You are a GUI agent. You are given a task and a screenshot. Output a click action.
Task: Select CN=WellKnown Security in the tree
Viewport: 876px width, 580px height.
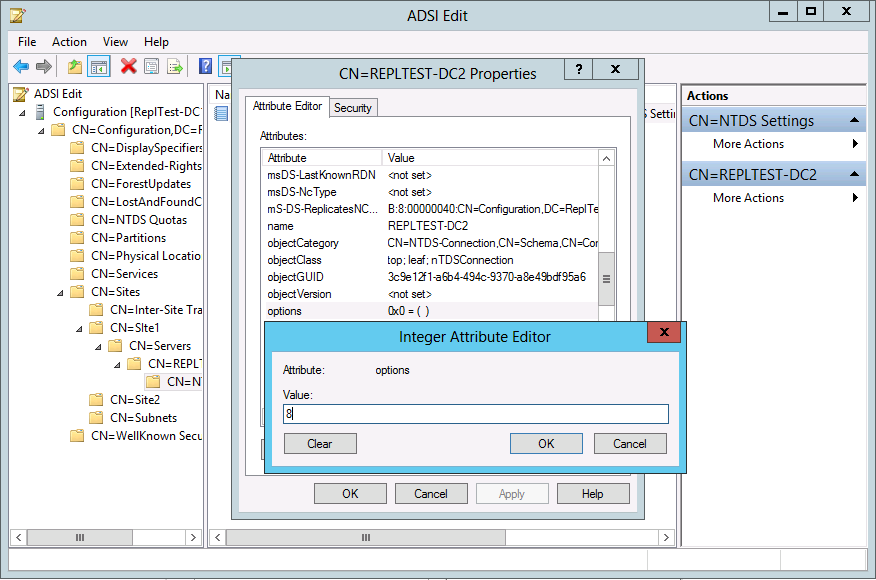click(146, 436)
